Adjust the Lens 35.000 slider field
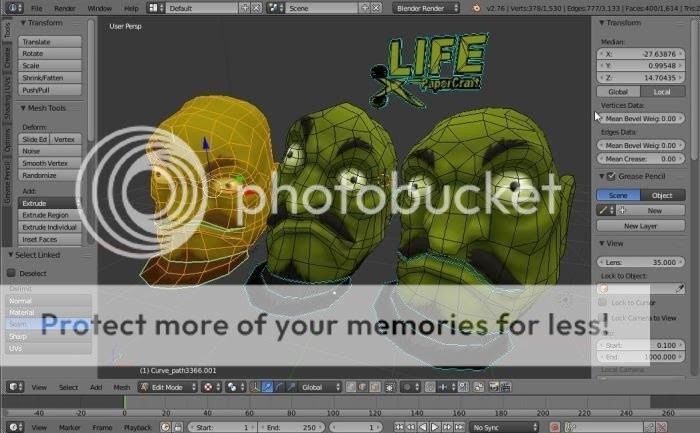Image resolution: width=700 pixels, height=433 pixels. tap(641, 262)
